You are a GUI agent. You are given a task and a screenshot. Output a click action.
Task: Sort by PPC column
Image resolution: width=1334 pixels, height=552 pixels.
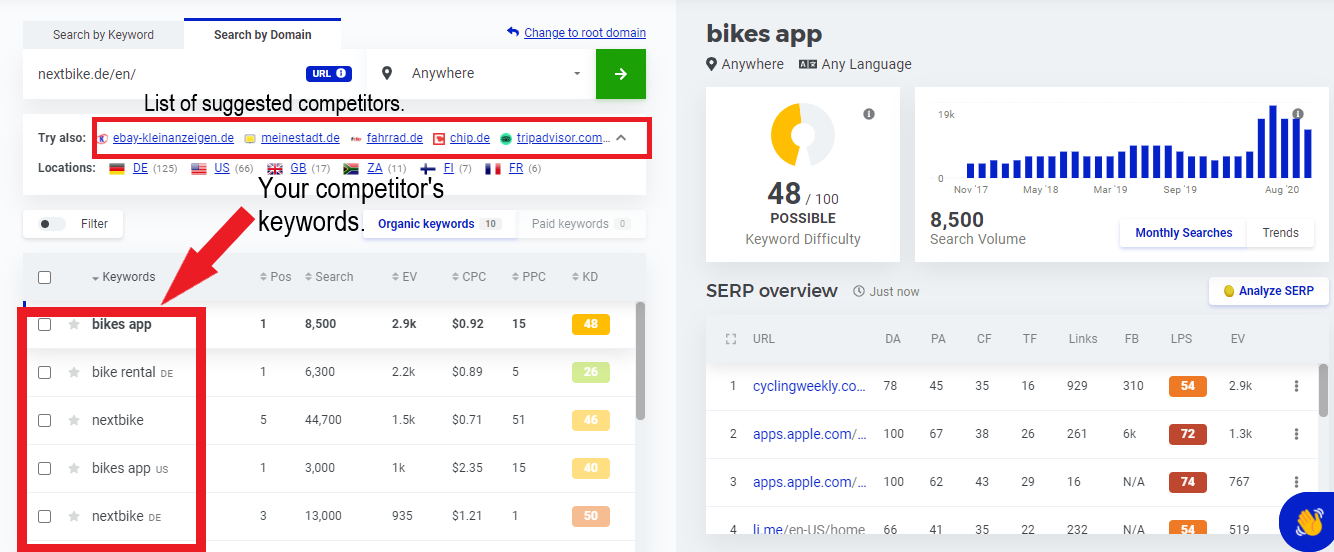coord(529,277)
